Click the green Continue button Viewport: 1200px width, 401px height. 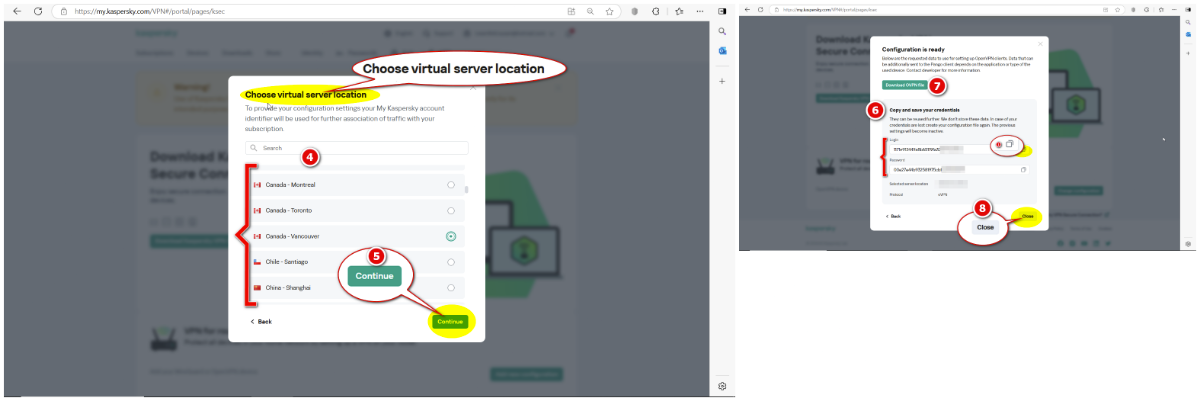[450, 322]
